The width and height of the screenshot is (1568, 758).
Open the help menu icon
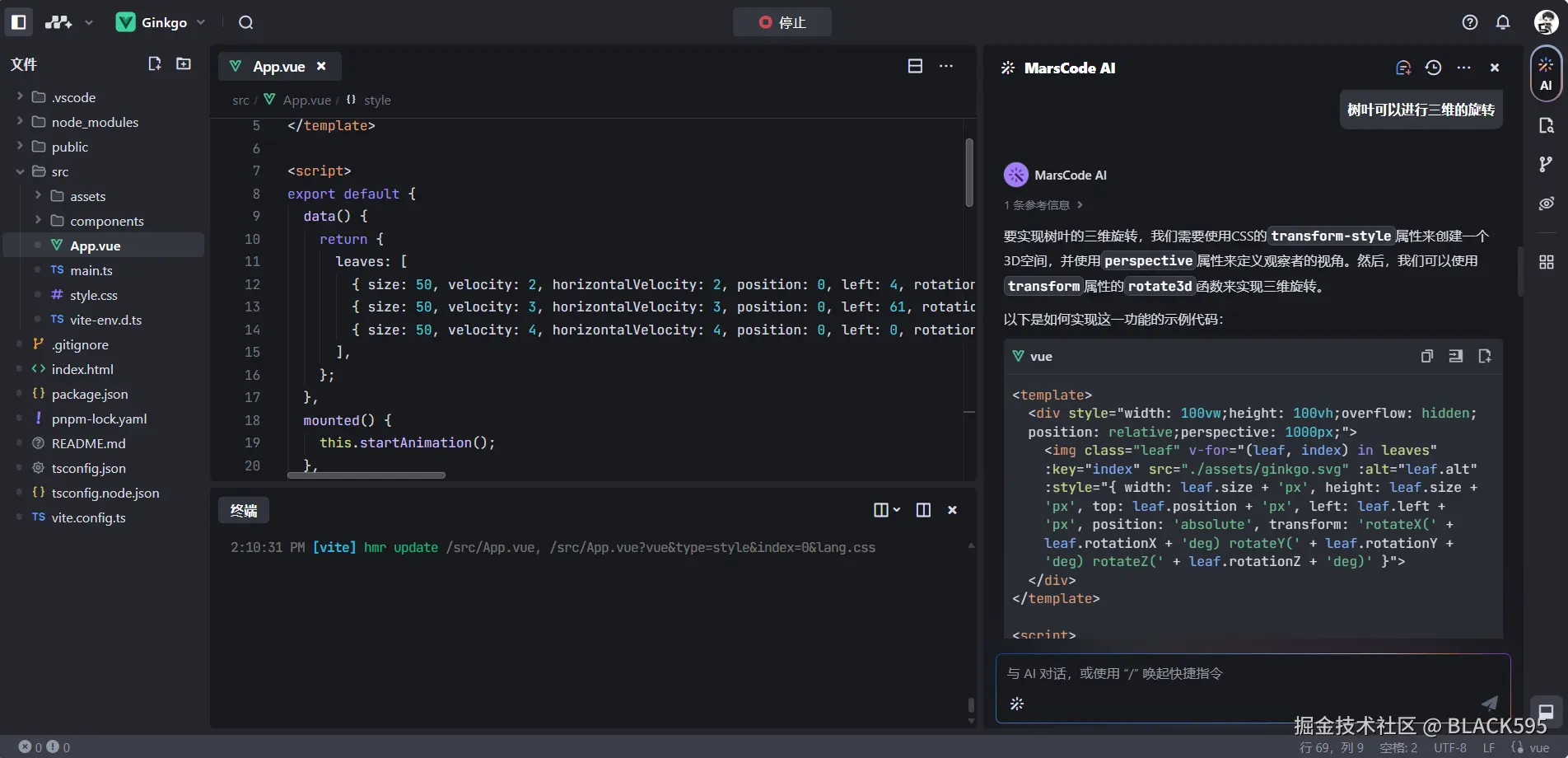point(1470,22)
